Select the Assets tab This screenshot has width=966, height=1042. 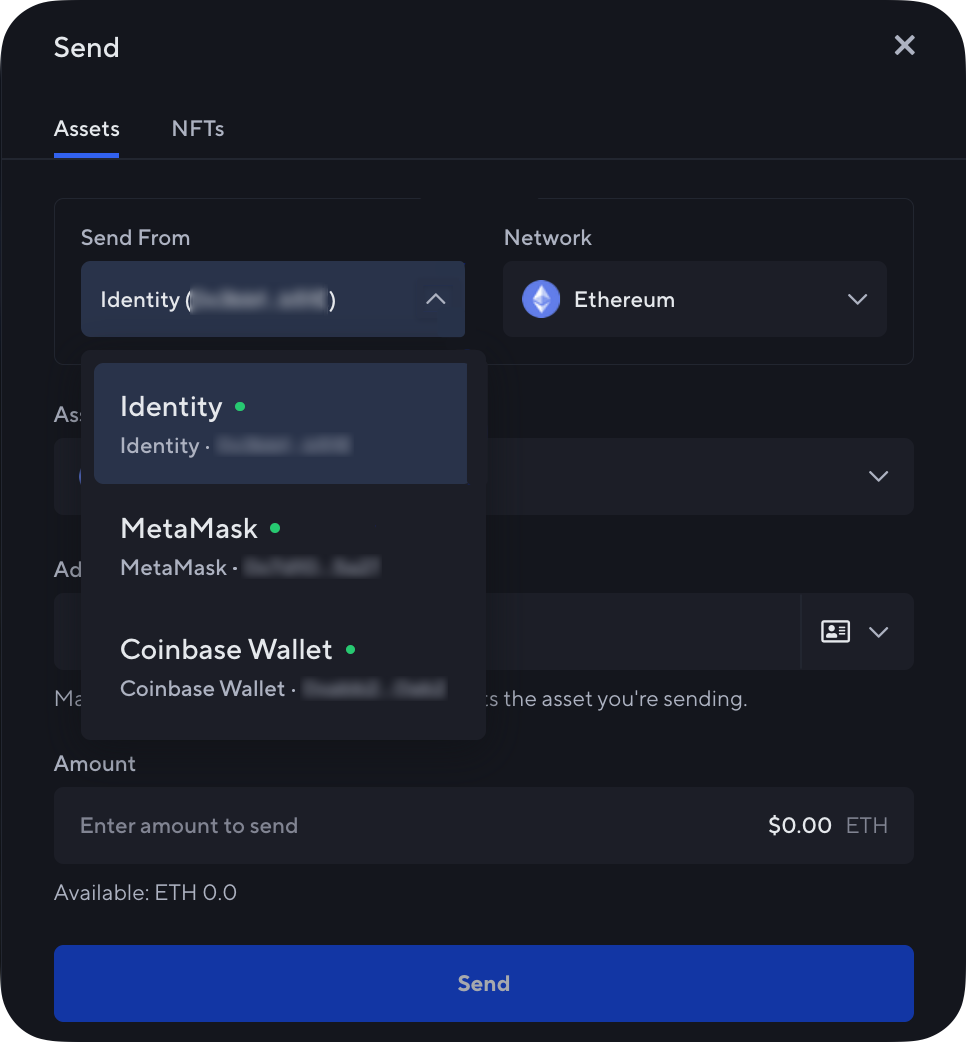tap(86, 128)
